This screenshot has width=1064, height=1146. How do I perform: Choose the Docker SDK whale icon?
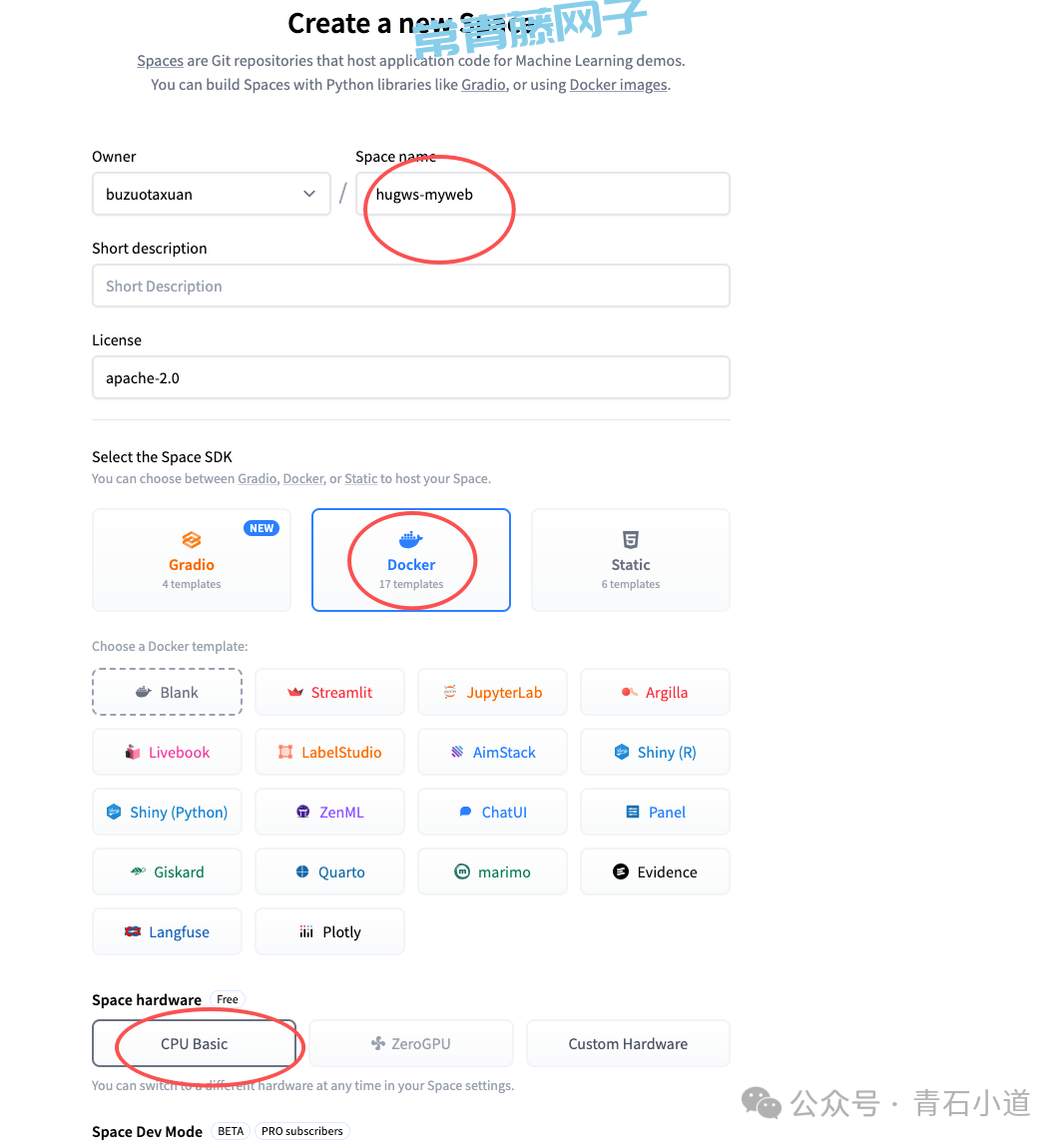pyautogui.click(x=410, y=540)
